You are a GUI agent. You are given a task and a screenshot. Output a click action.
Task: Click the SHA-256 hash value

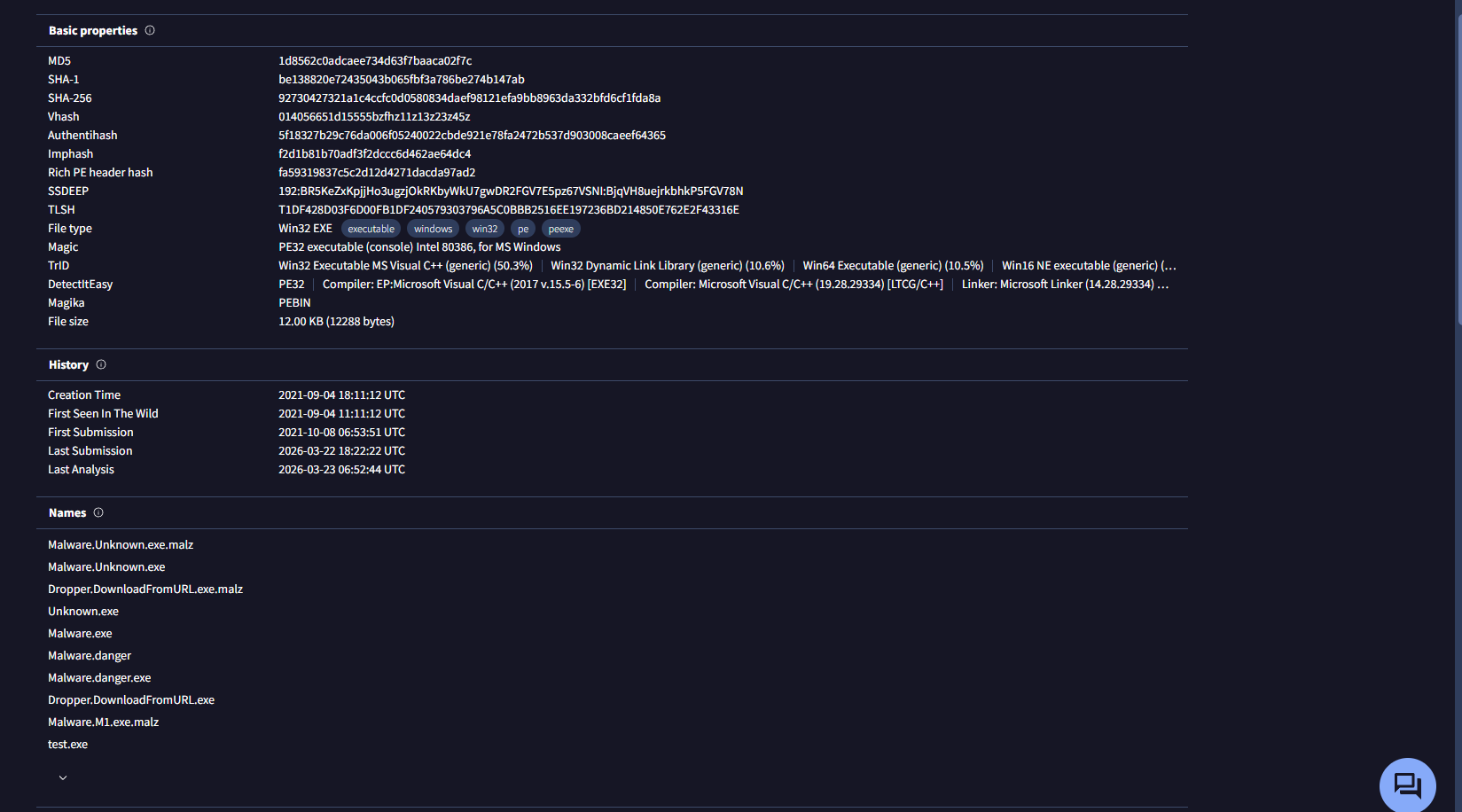tap(469, 98)
